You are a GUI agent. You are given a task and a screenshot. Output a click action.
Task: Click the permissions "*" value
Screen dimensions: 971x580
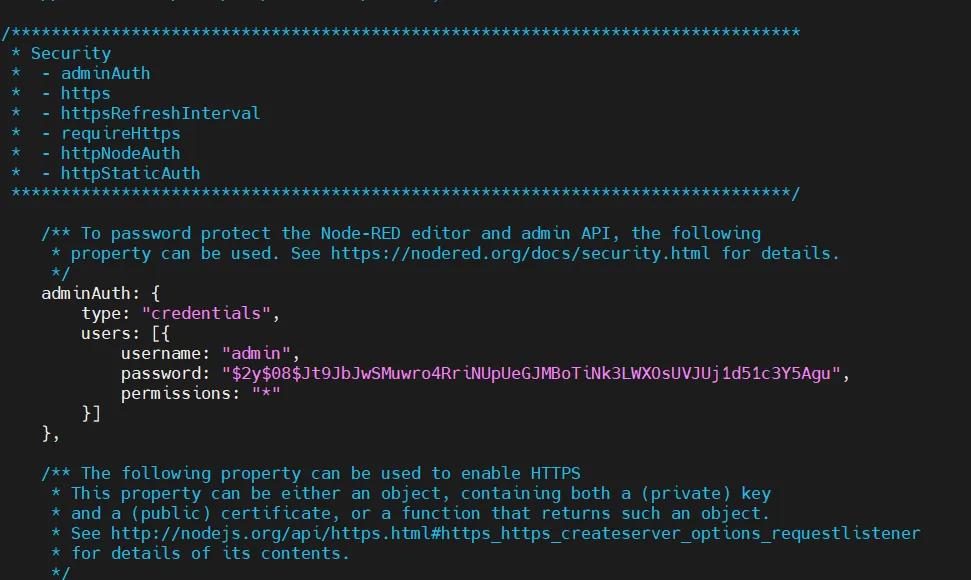pos(266,393)
